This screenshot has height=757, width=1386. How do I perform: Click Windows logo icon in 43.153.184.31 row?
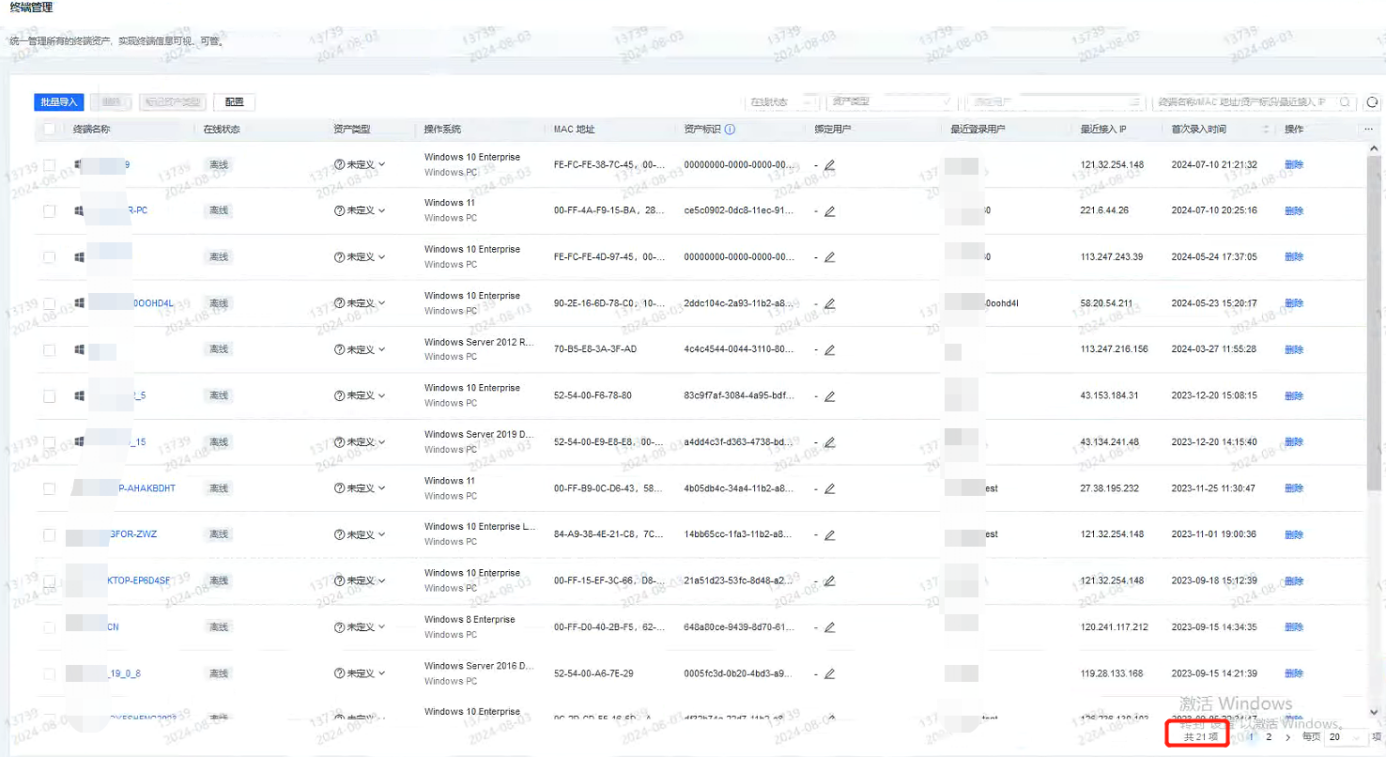(79, 396)
